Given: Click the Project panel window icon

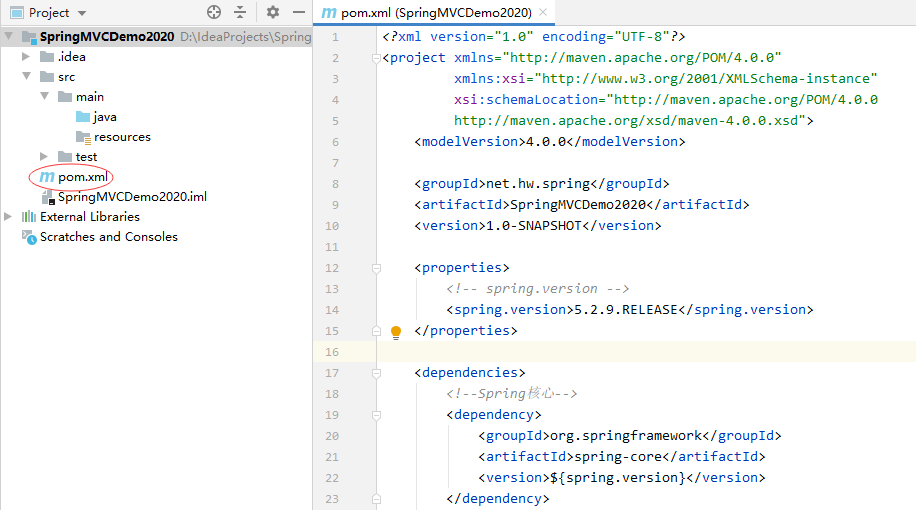Looking at the screenshot, I should pyautogui.click(x=17, y=12).
